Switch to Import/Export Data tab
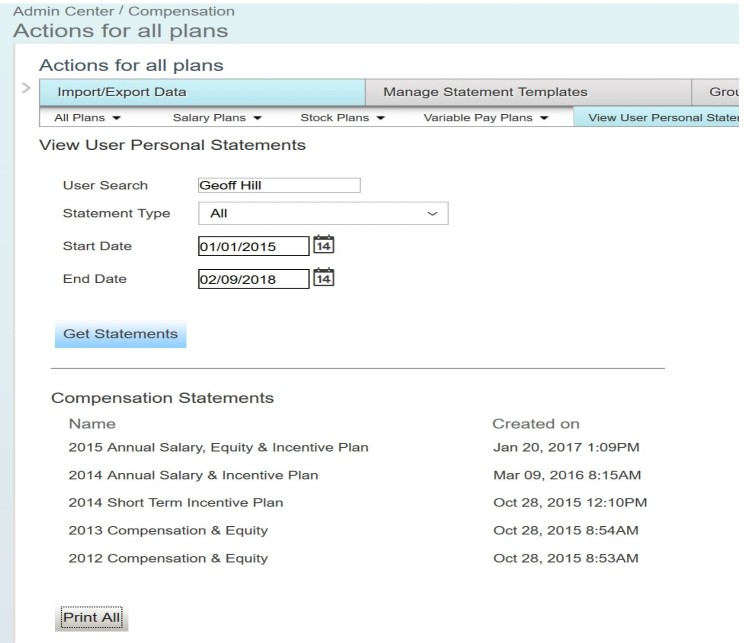The width and height of the screenshot is (744, 643). click(x=202, y=92)
